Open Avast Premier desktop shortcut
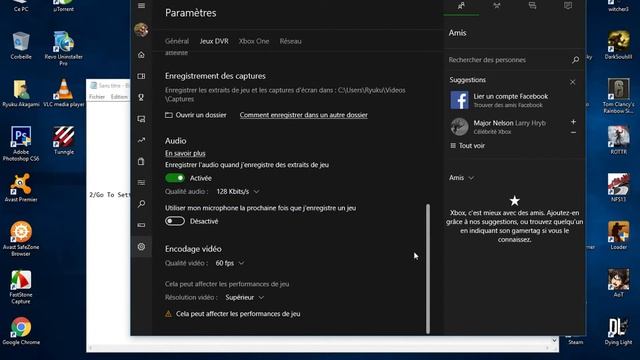Viewport: 640px width, 360px height. 21,188
